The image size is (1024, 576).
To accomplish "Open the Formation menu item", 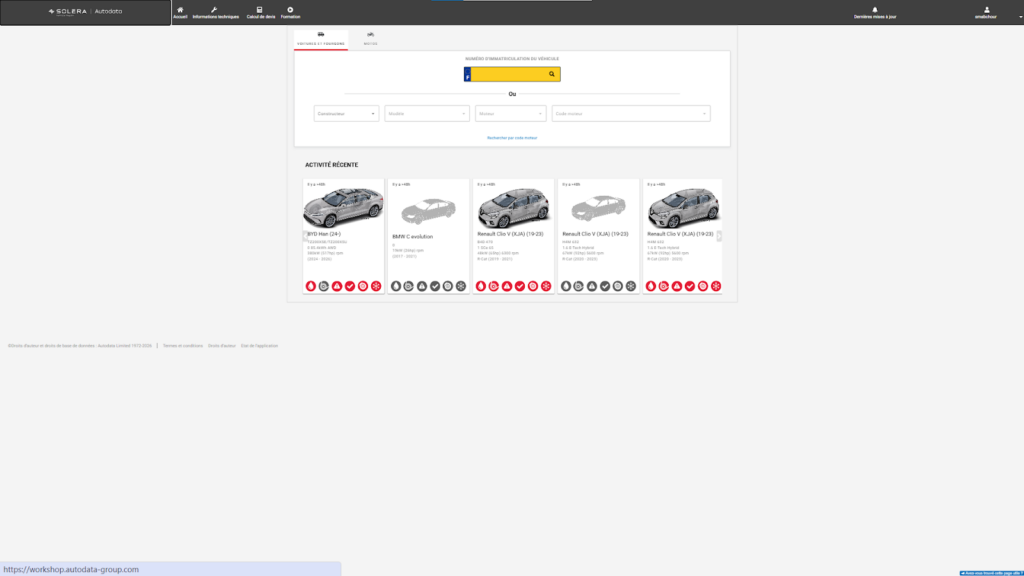I will click(x=291, y=12).
